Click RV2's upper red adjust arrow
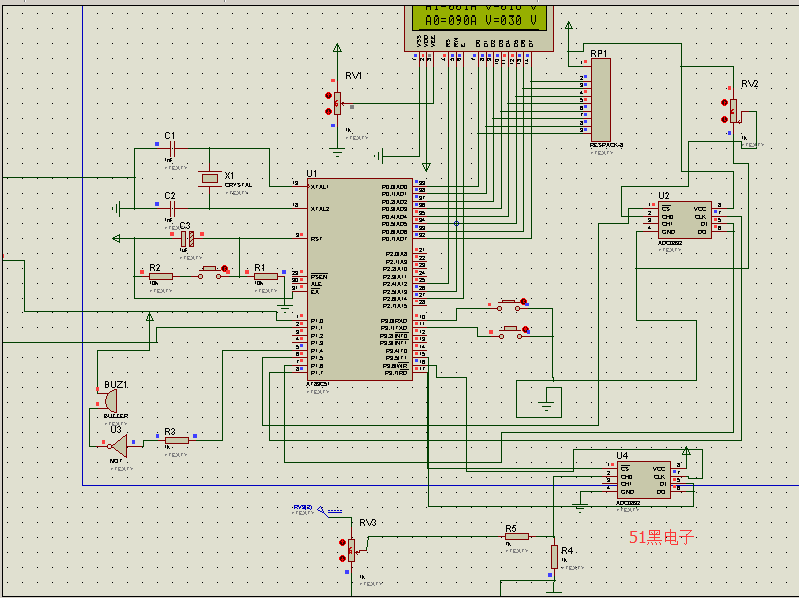 (724, 102)
